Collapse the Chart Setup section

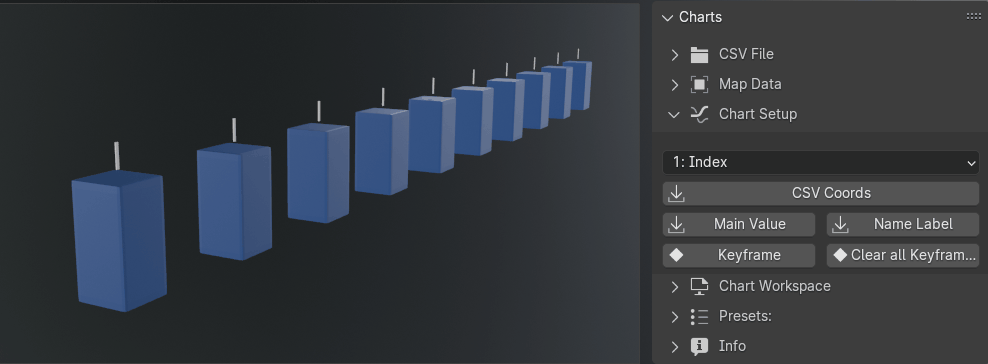click(674, 115)
